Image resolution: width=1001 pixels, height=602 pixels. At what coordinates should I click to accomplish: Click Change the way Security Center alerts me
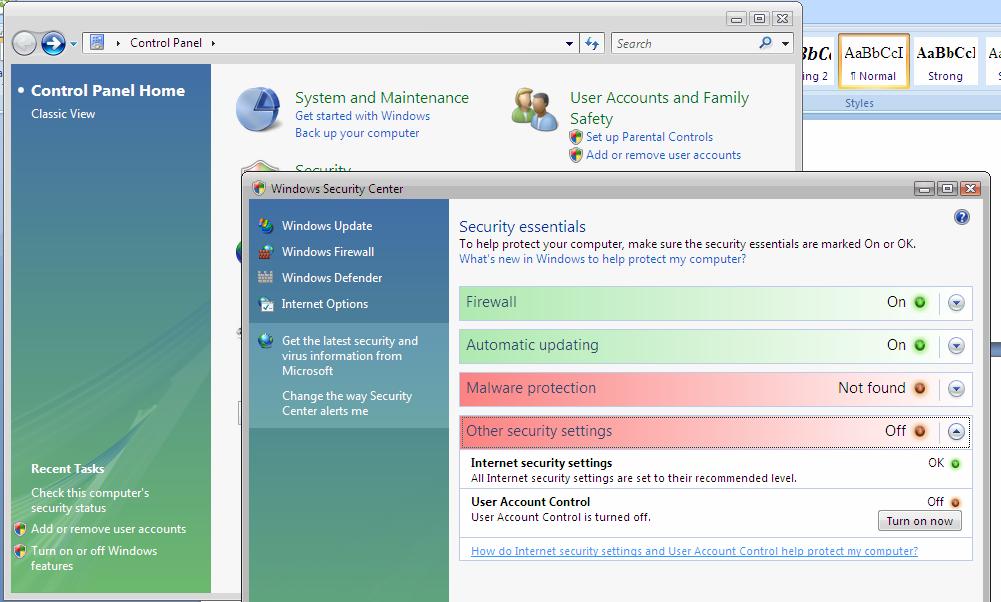(x=347, y=403)
